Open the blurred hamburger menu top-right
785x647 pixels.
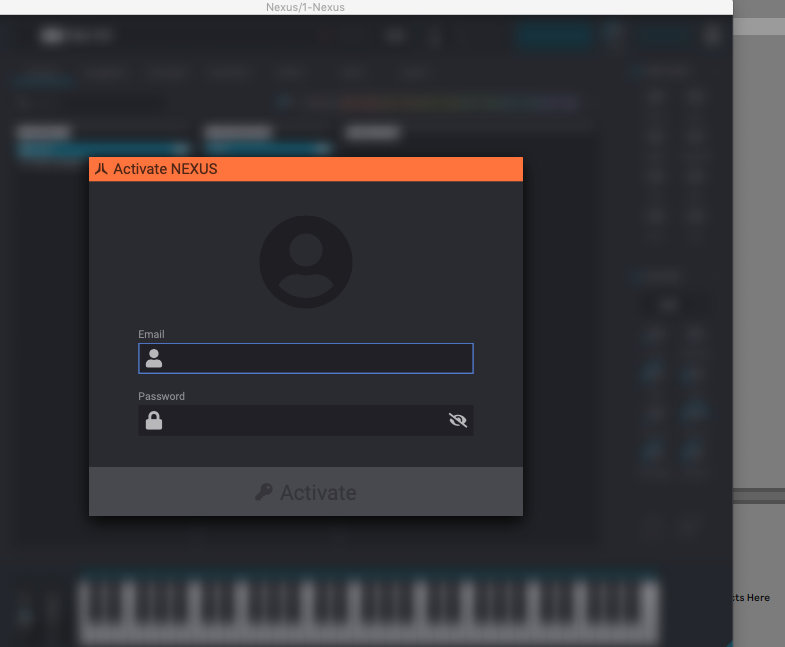point(712,35)
